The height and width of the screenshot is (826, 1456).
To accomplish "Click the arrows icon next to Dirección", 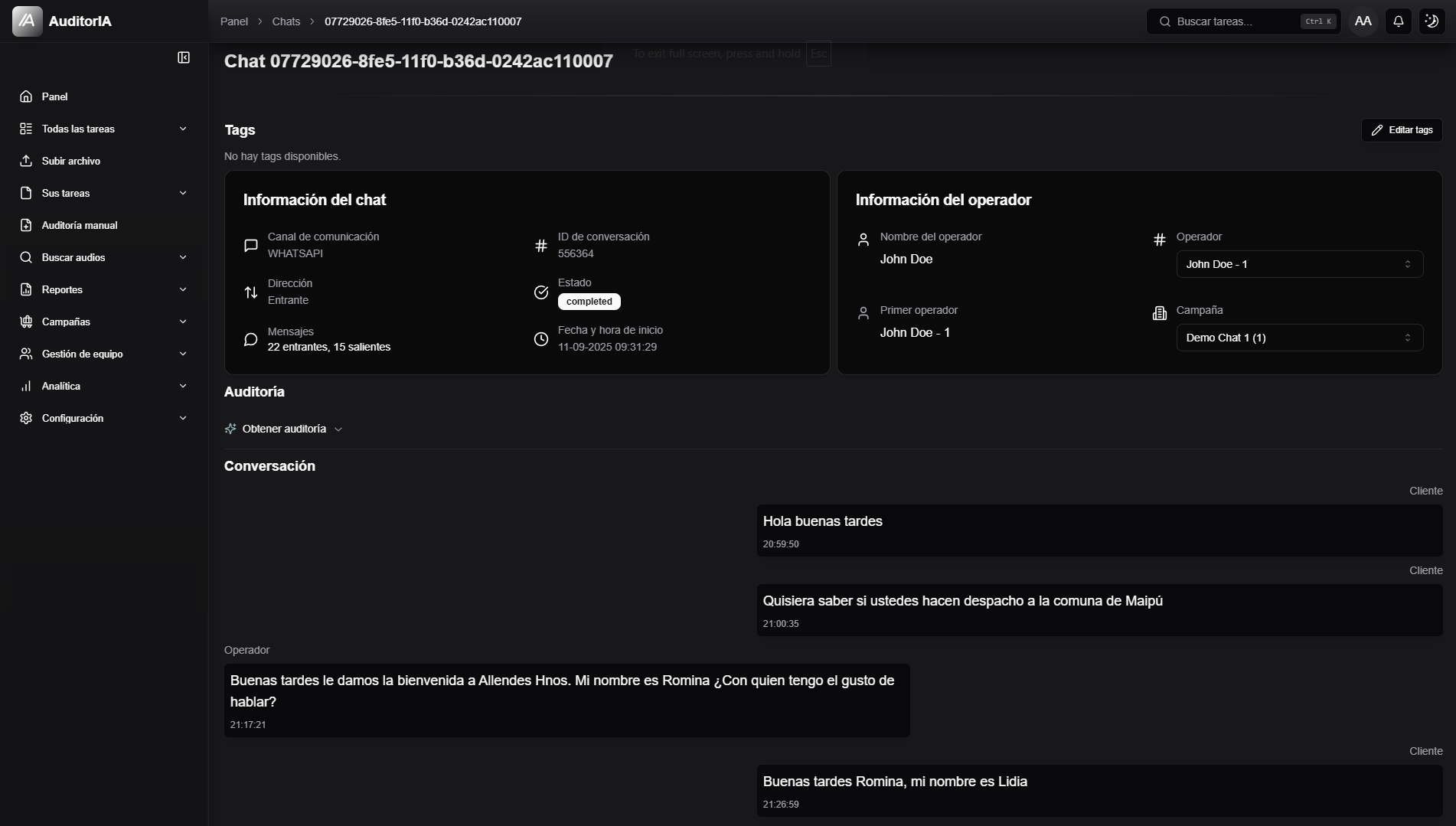I will point(250,292).
